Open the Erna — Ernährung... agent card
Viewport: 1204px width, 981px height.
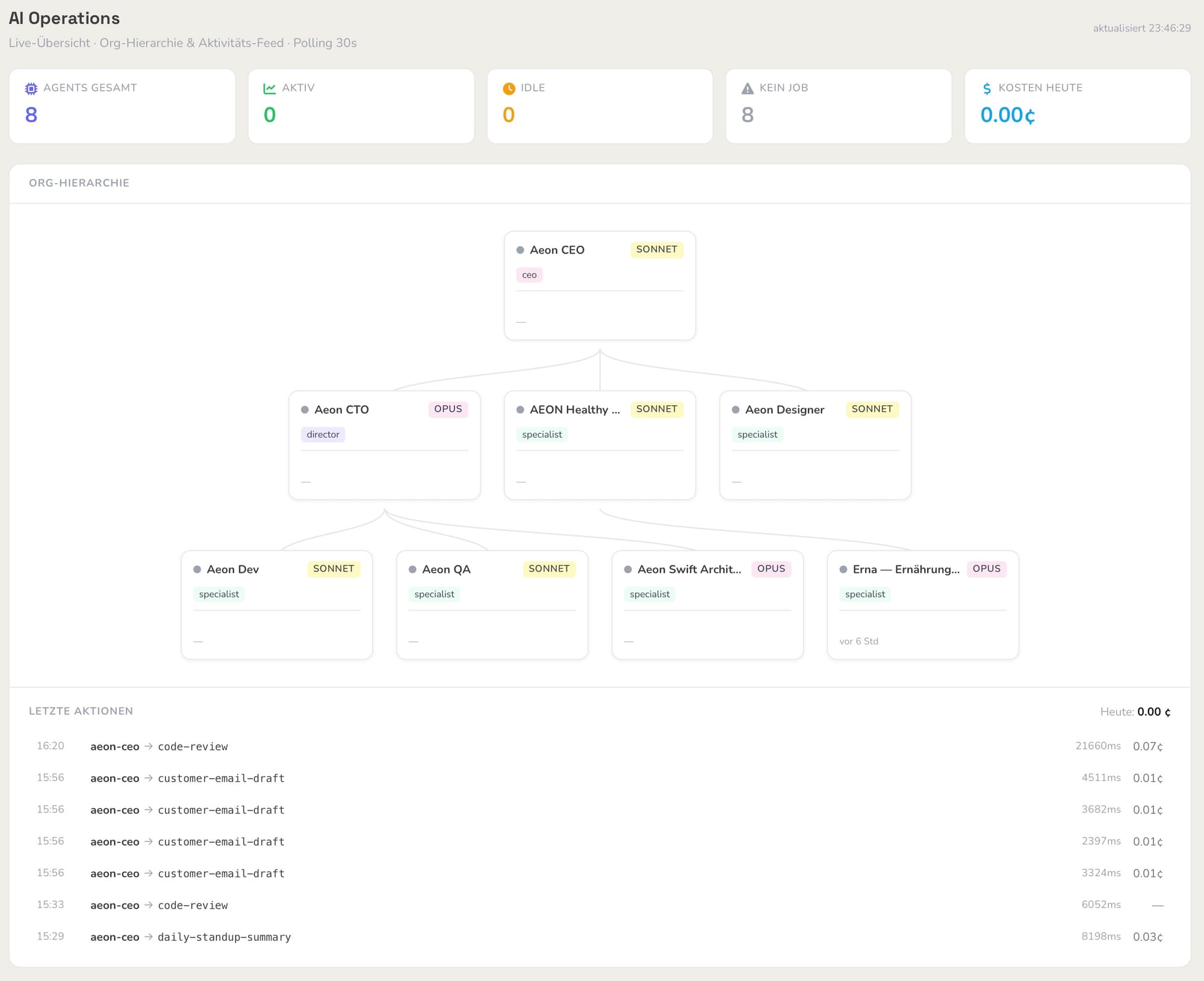(x=923, y=605)
